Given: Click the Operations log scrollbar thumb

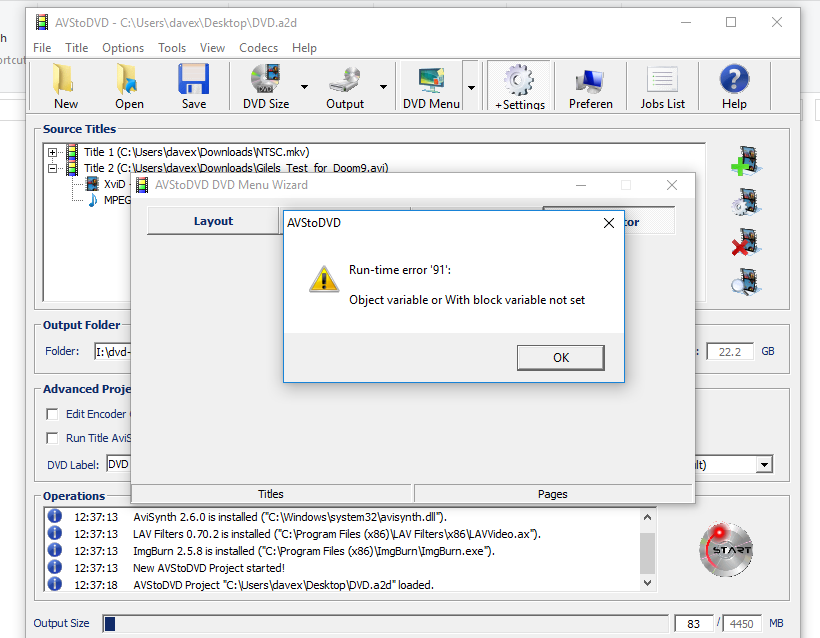Looking at the screenshot, I should [647, 553].
